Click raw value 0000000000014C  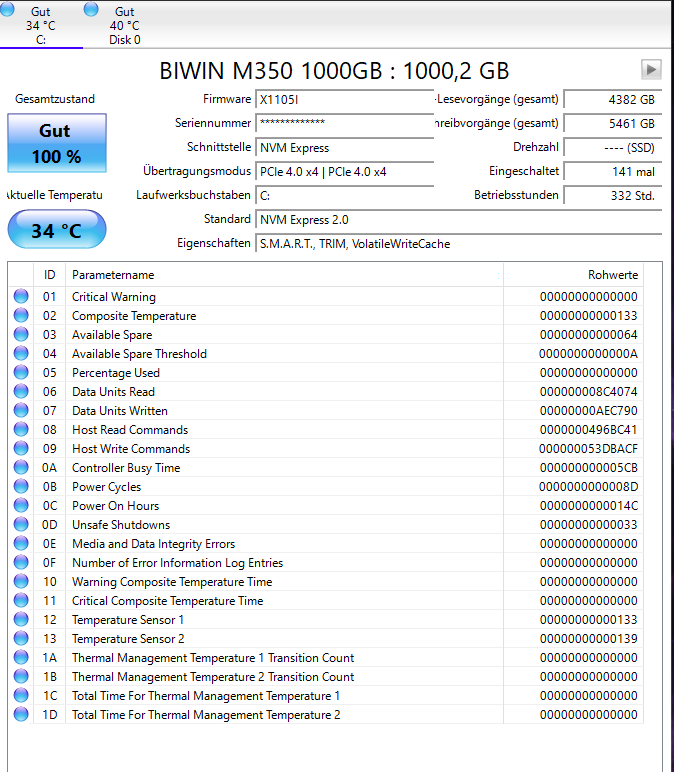(589, 506)
